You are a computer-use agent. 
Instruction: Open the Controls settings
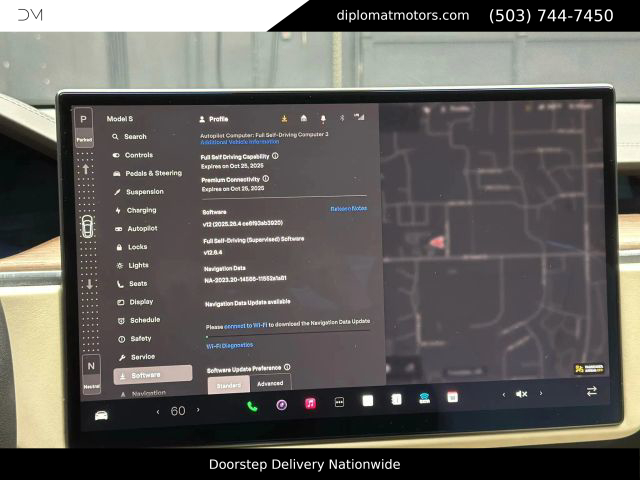click(x=133, y=155)
